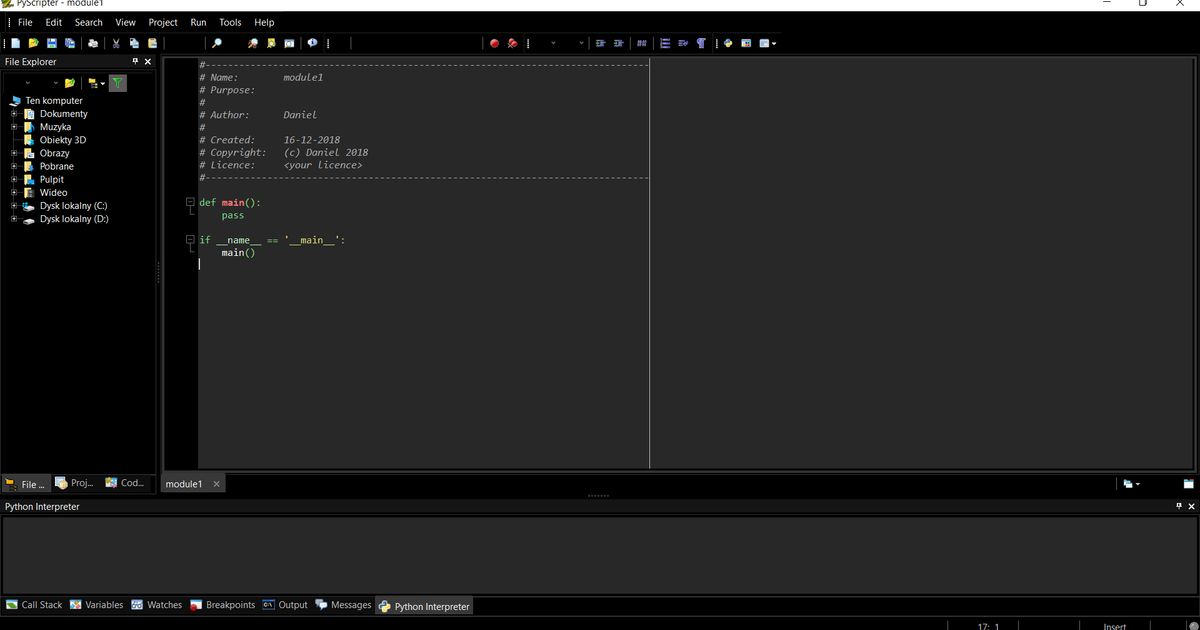
Task: Select the Pulpit folder in File Explorer
Action: tap(51, 180)
